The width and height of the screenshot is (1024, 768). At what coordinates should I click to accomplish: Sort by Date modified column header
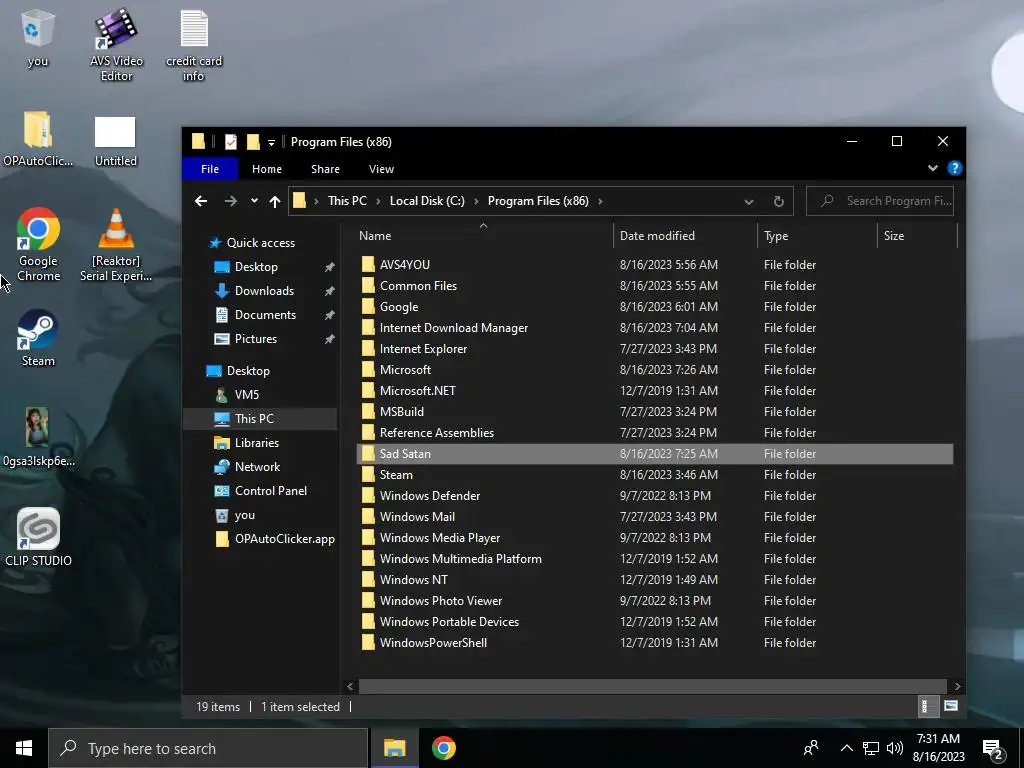click(685, 236)
